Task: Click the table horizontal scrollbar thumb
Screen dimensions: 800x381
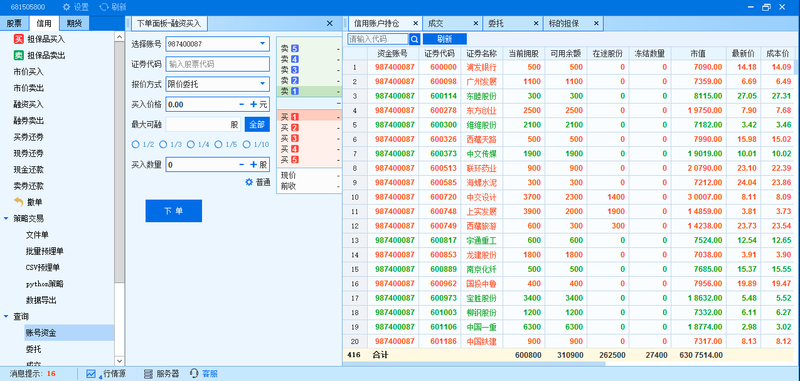Action: pyautogui.click(x=474, y=364)
